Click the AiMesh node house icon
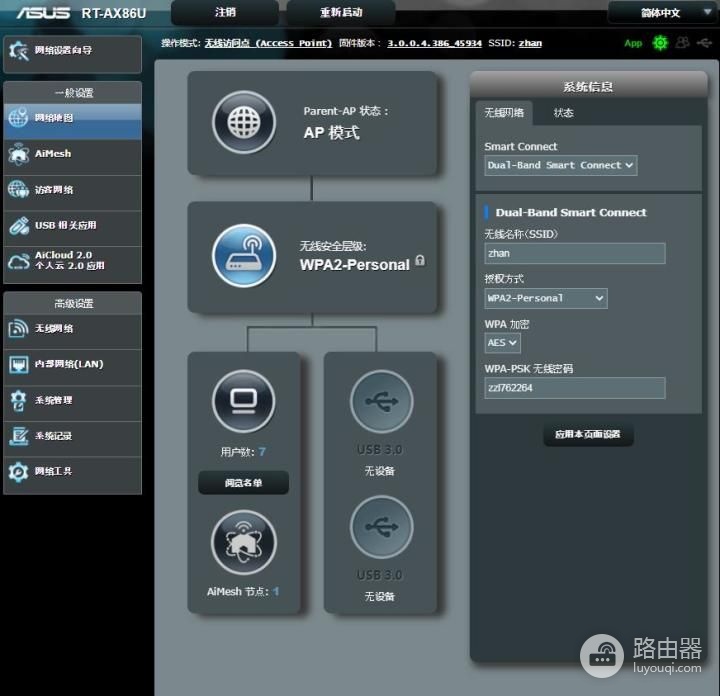The height and width of the screenshot is (696, 720). point(244,542)
